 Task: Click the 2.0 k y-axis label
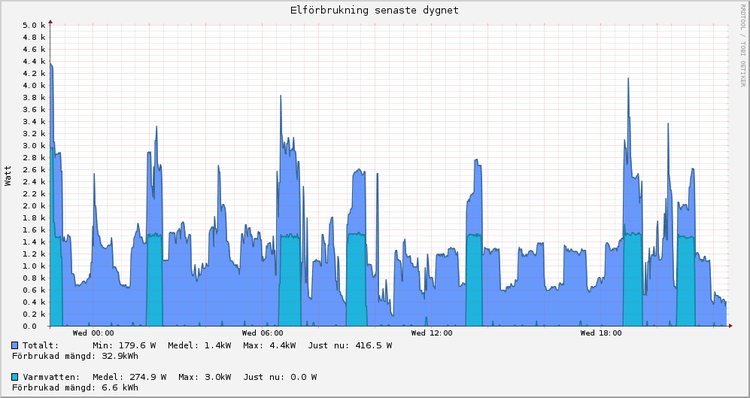point(33,206)
